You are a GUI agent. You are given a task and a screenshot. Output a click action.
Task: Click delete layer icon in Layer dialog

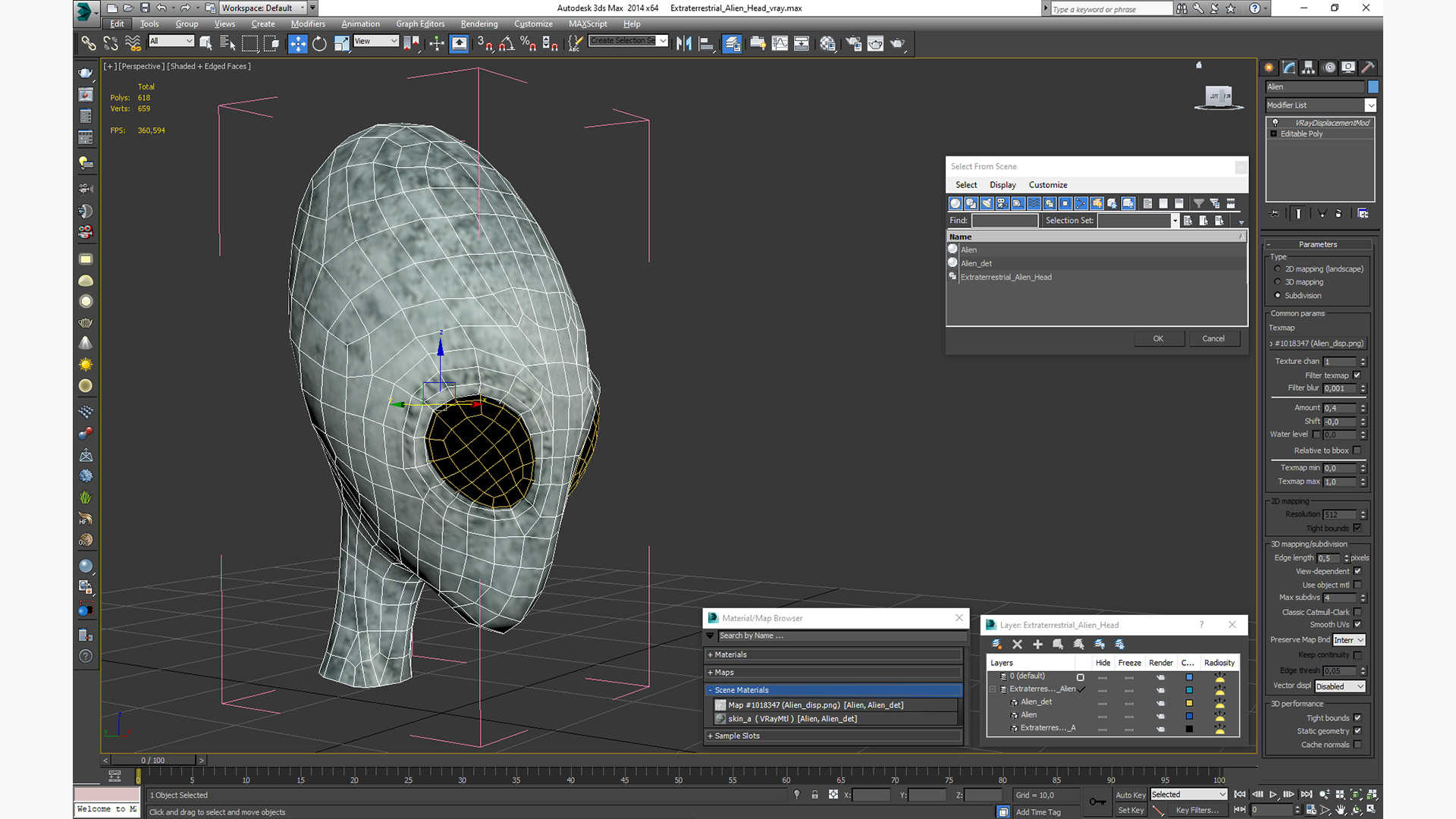click(x=1017, y=645)
